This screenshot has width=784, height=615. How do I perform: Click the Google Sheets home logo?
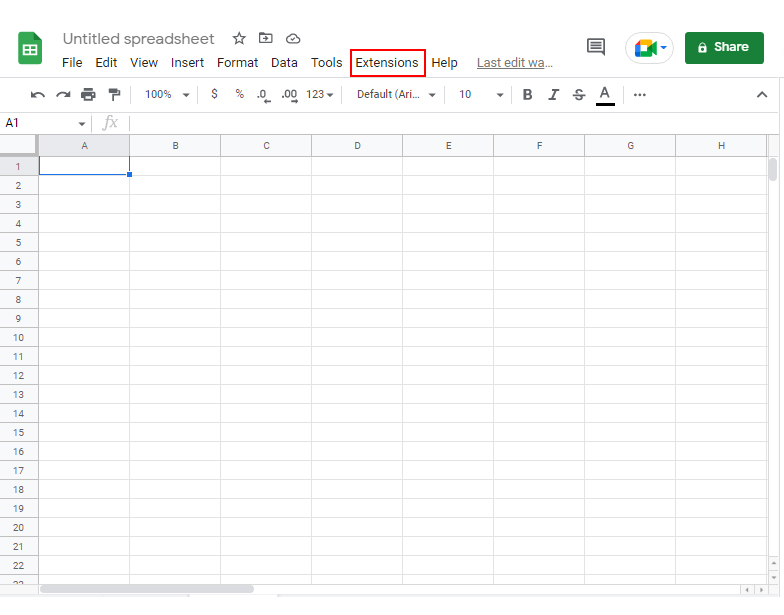pyautogui.click(x=30, y=48)
